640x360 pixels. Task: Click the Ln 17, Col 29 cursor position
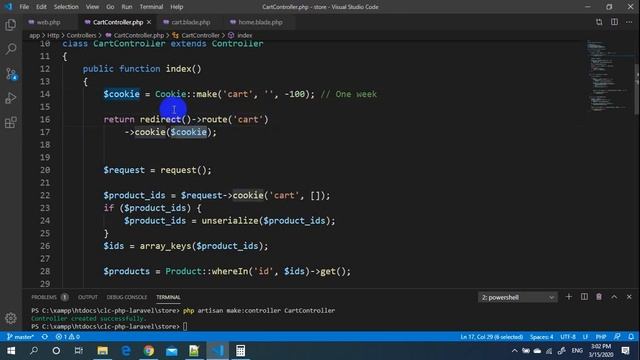tap(491, 337)
